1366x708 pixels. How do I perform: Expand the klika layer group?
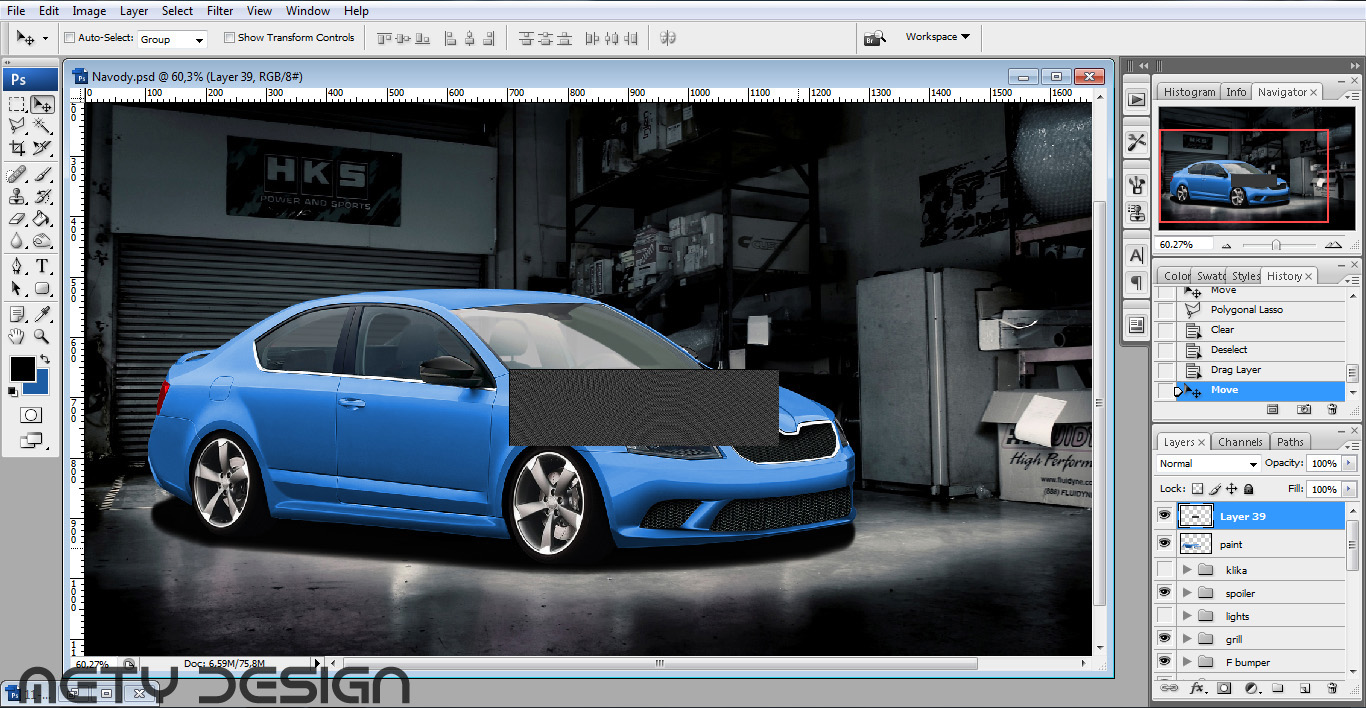pos(1187,570)
